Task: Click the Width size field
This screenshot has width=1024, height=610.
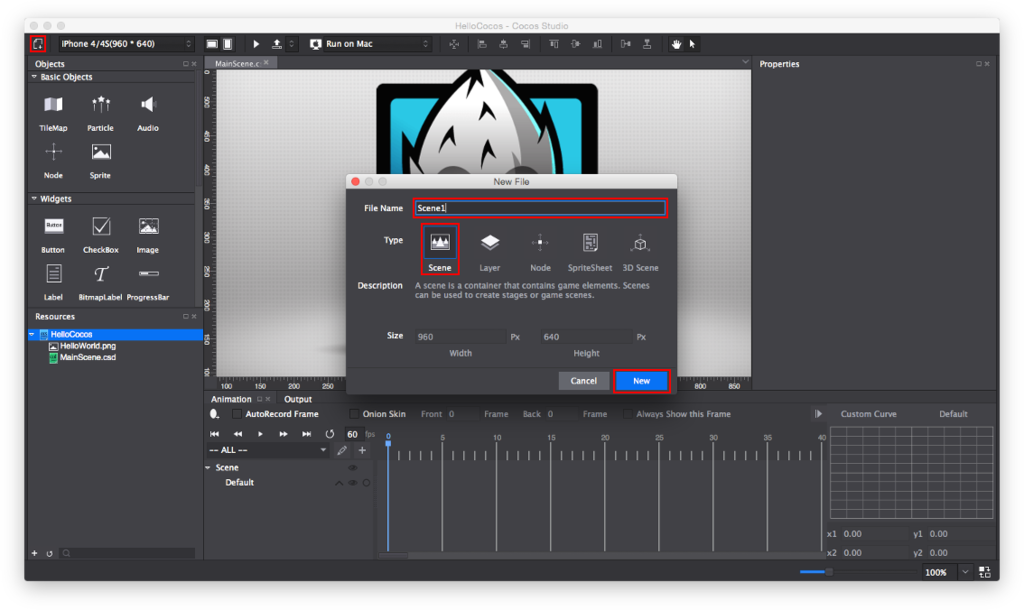Action: tap(460, 337)
